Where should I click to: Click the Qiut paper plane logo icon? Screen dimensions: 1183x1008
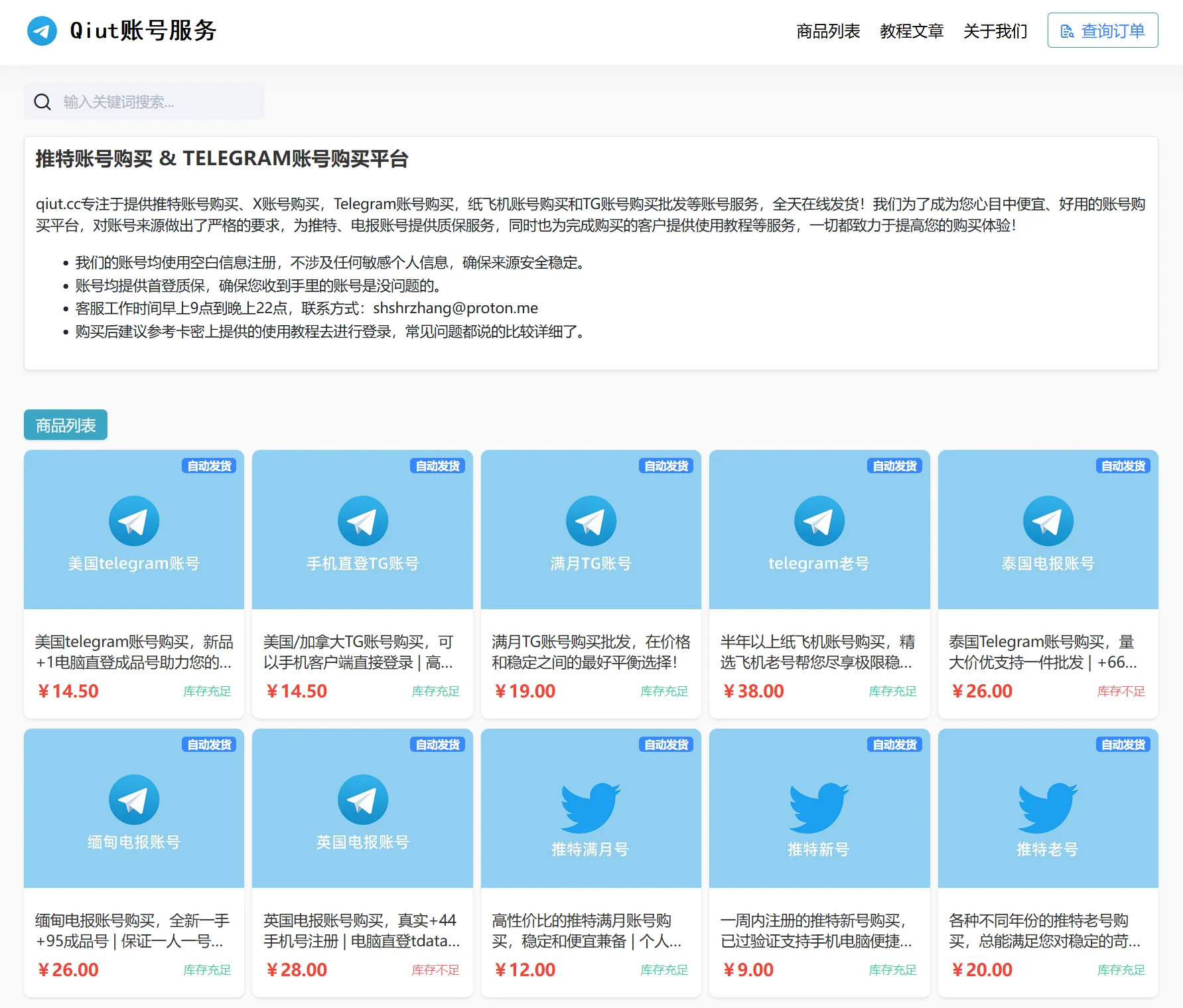point(42,31)
